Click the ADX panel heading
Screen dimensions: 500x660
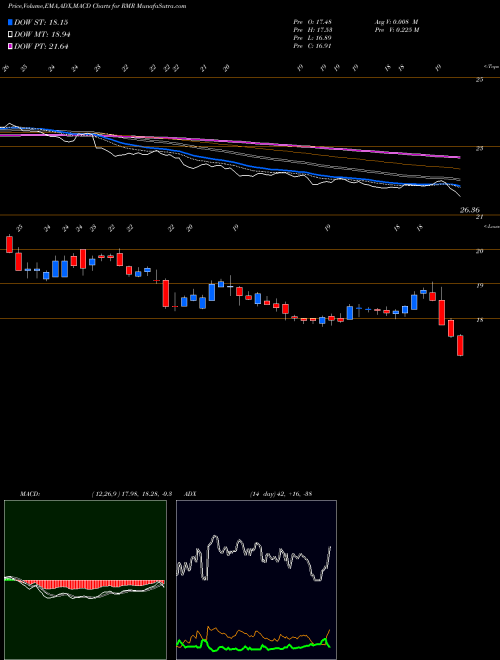coord(190,494)
